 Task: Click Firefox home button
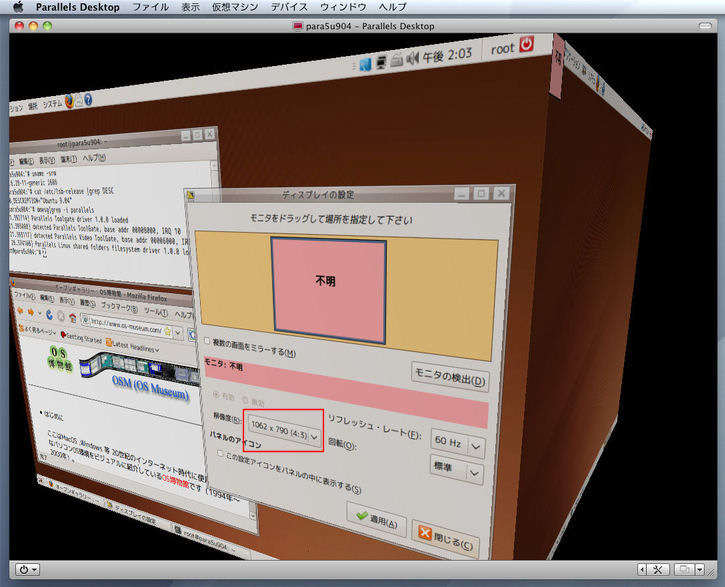[73, 318]
